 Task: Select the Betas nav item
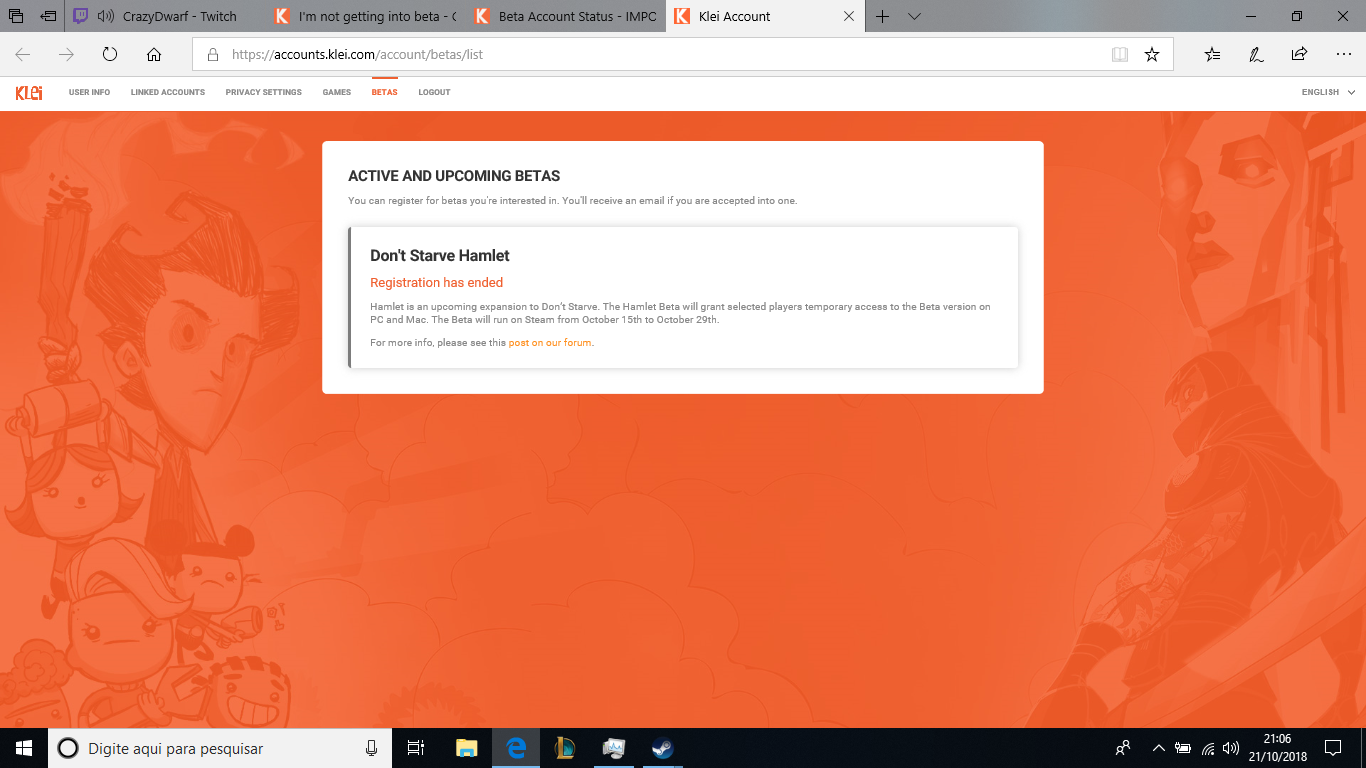point(384,92)
